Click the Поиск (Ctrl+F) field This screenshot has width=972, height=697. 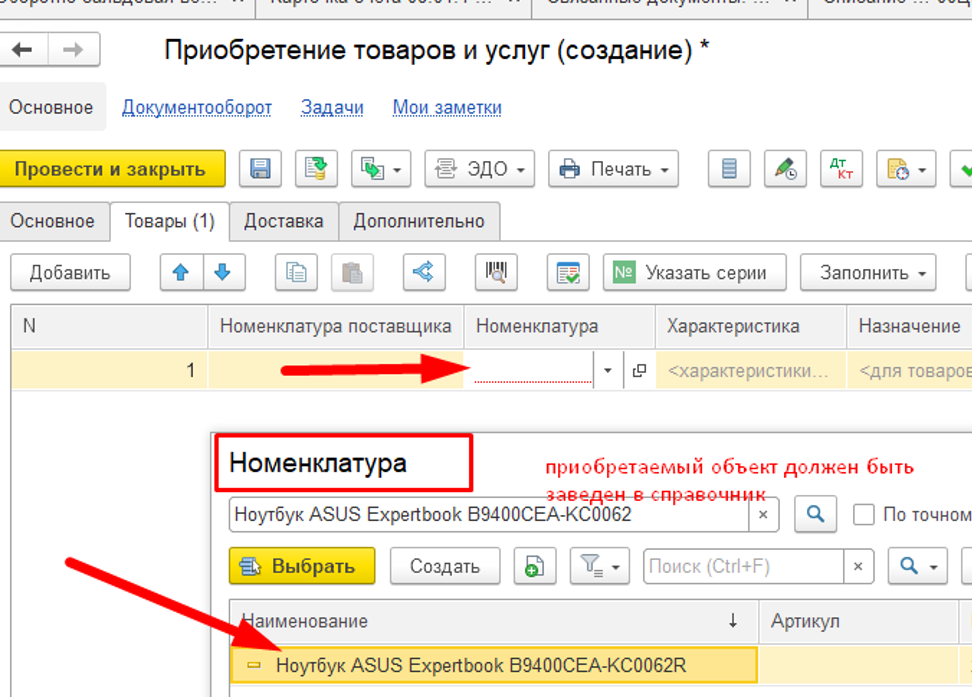click(744, 566)
